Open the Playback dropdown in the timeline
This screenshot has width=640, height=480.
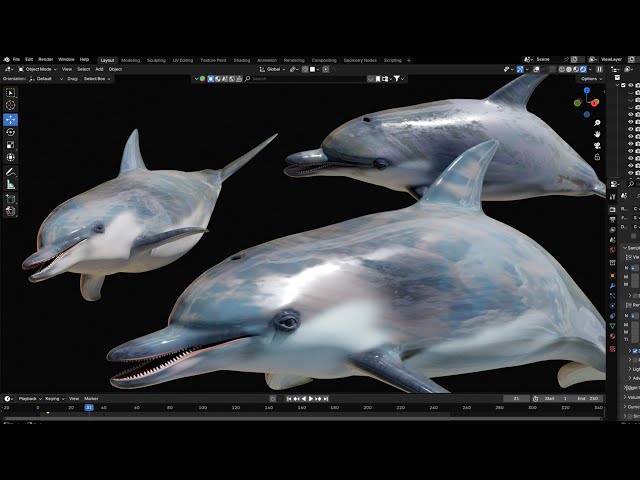coord(30,399)
